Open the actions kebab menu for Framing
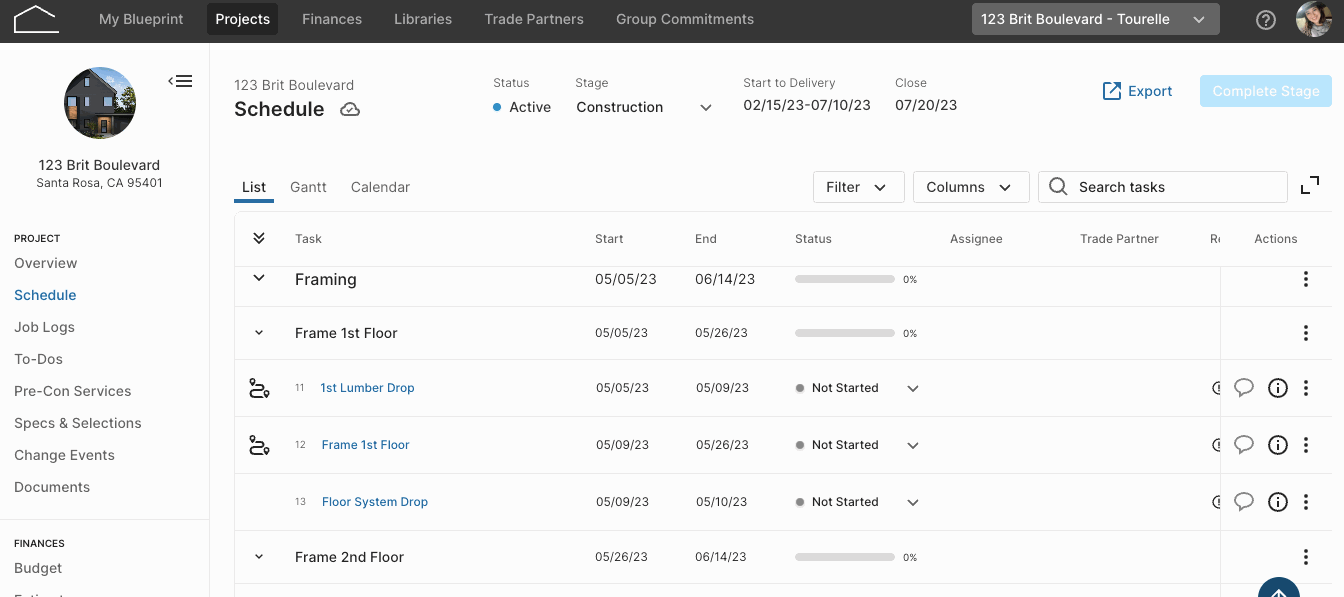 [x=1306, y=280]
